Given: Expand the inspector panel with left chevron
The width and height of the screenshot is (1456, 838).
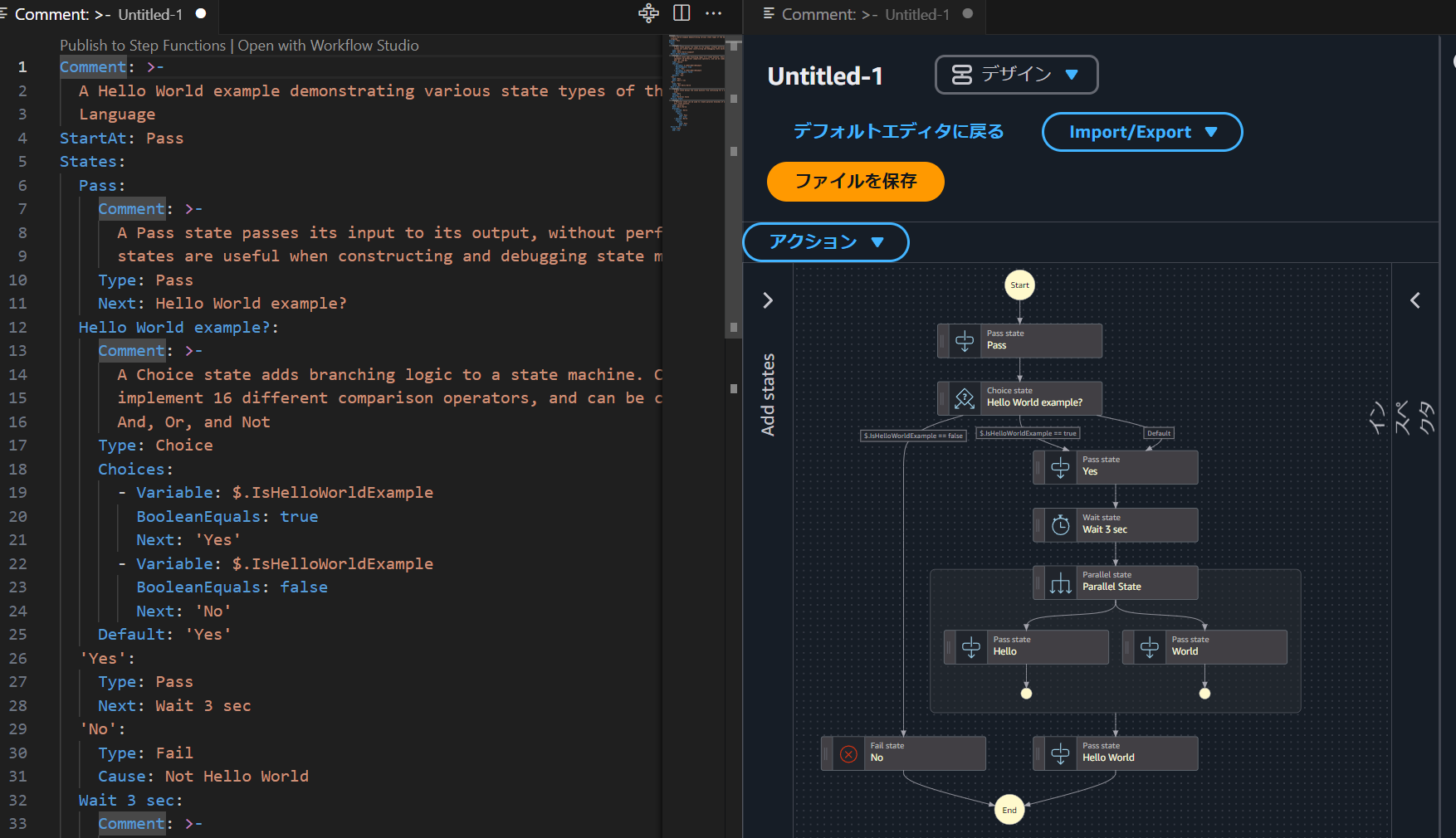Looking at the screenshot, I should [x=1415, y=300].
